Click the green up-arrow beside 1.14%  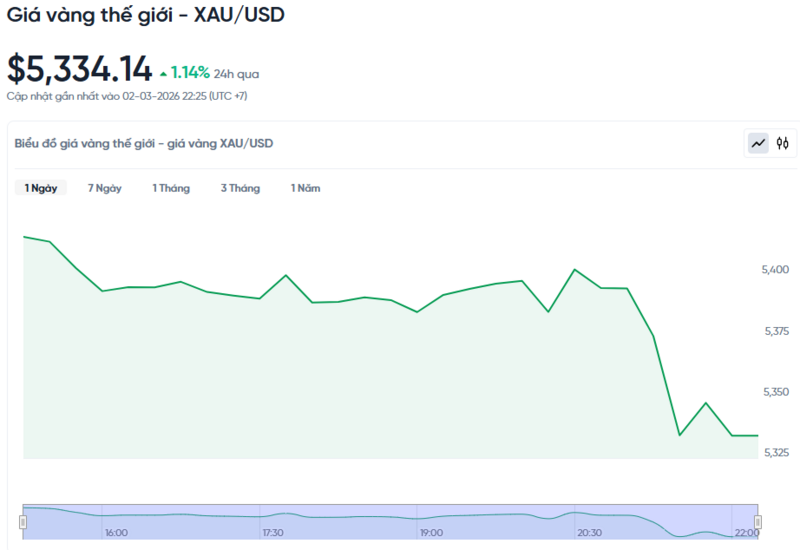pos(163,73)
